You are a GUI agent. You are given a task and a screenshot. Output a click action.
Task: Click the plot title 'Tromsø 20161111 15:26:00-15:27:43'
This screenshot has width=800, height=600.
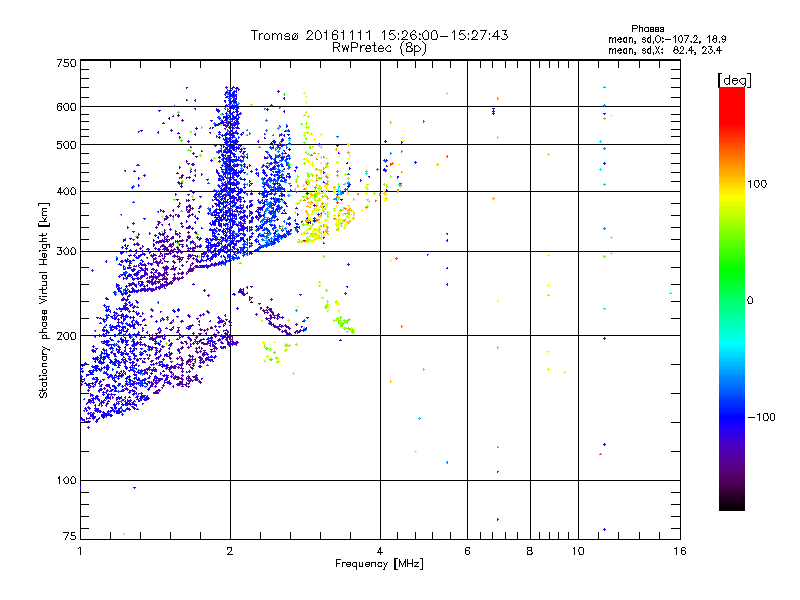point(379,35)
